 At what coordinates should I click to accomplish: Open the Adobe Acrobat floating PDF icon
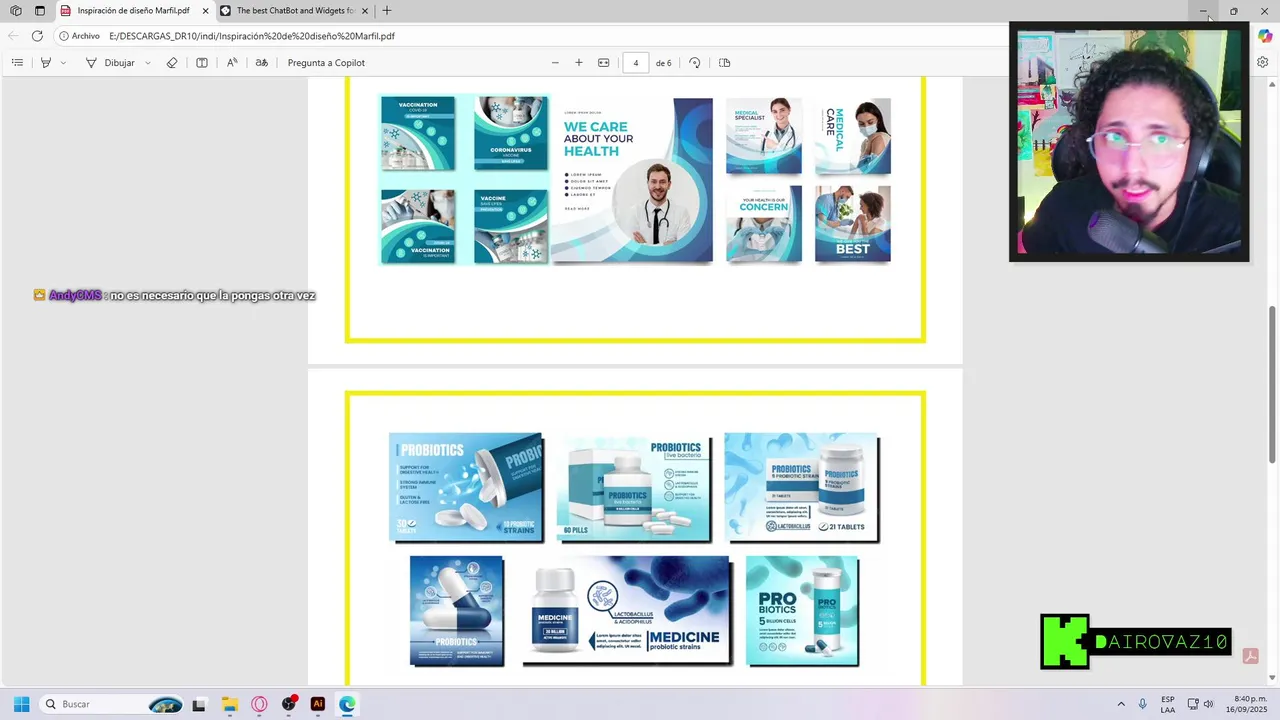[1250, 656]
